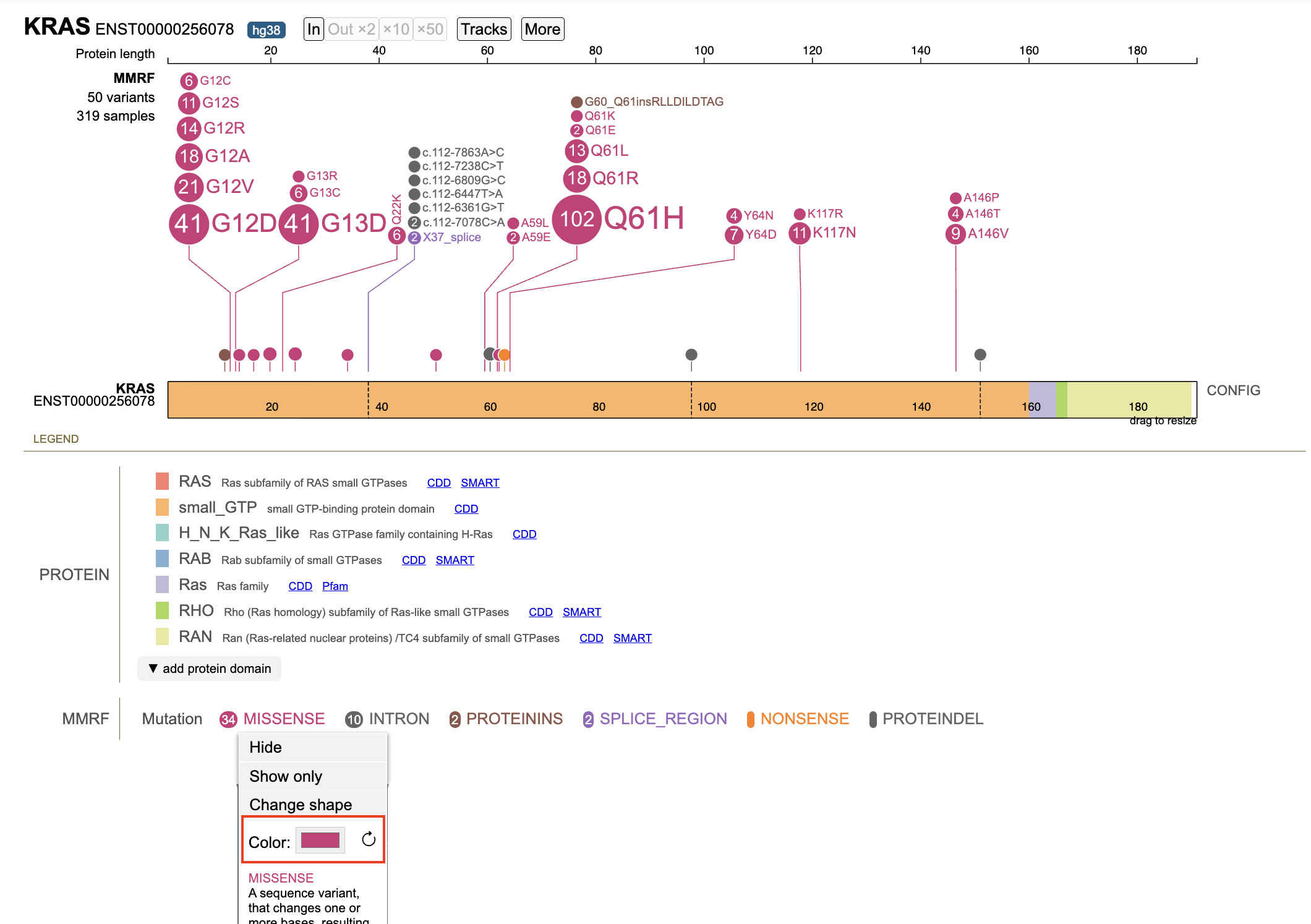Toggle the INTRON mutation class in legend
Image resolution: width=1311 pixels, height=924 pixels.
coord(387,719)
